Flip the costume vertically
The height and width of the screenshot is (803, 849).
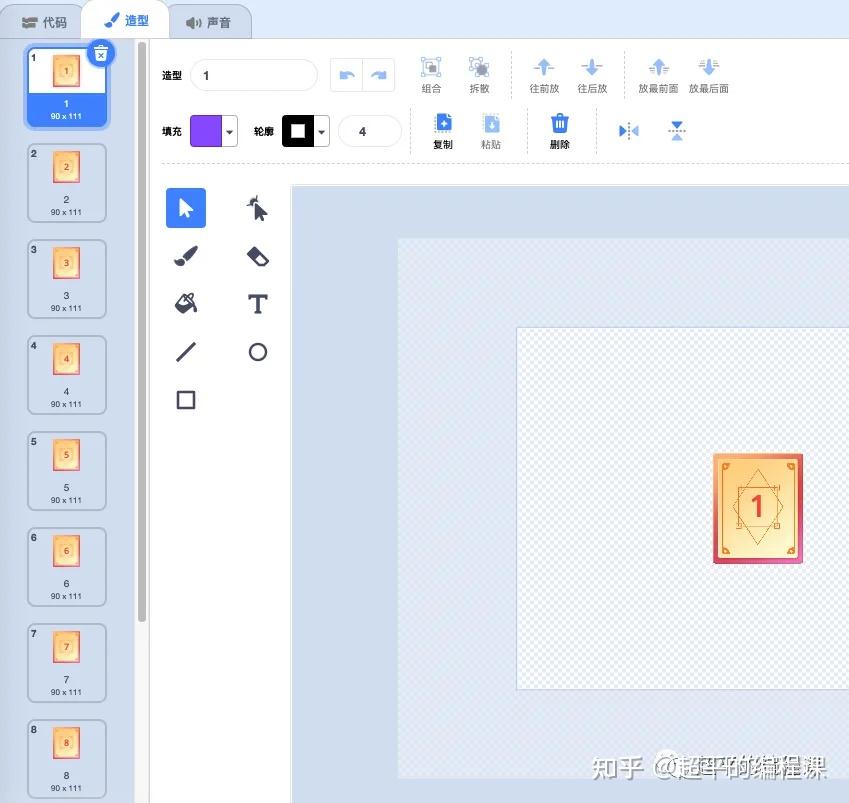click(677, 130)
